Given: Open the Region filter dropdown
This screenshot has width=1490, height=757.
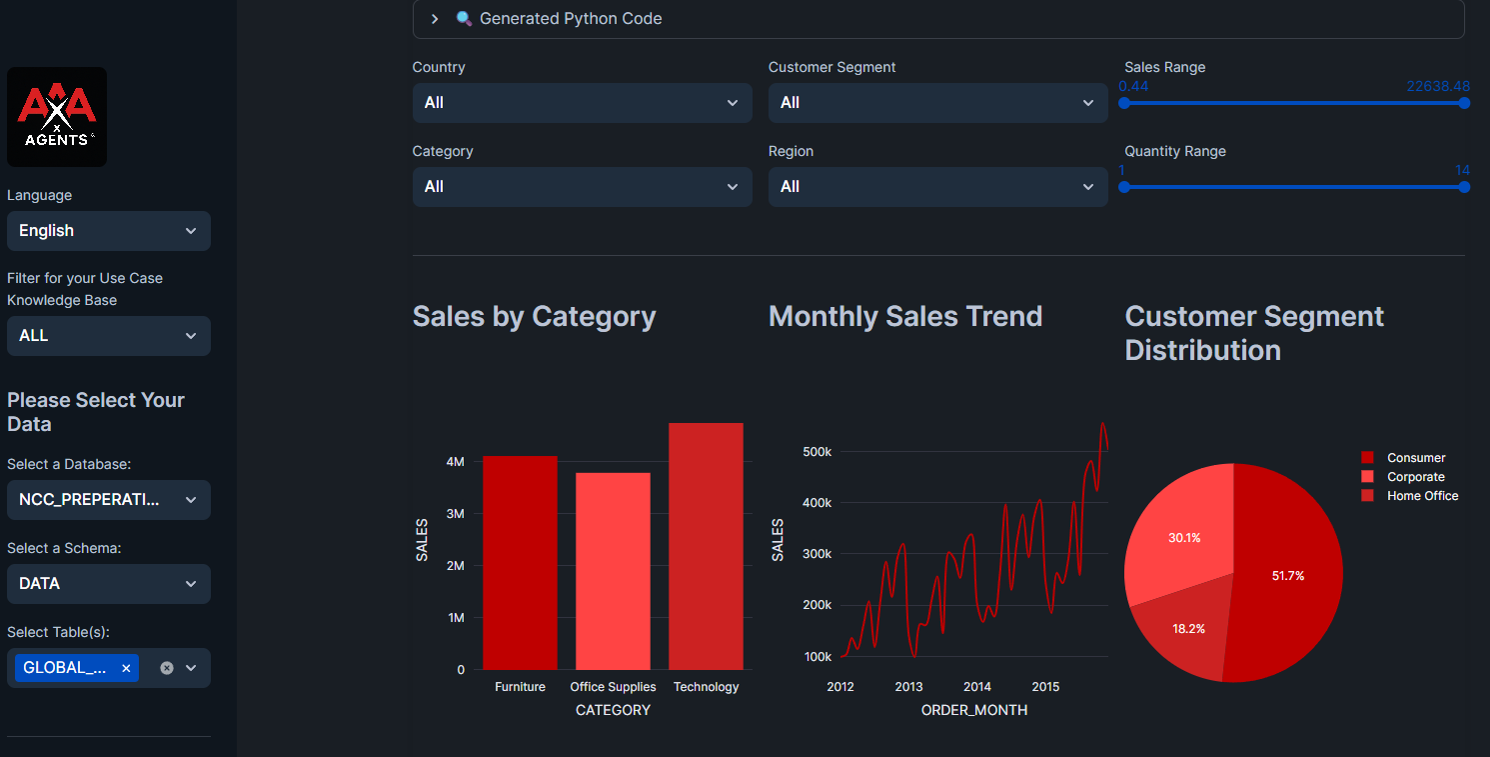Looking at the screenshot, I should point(937,187).
